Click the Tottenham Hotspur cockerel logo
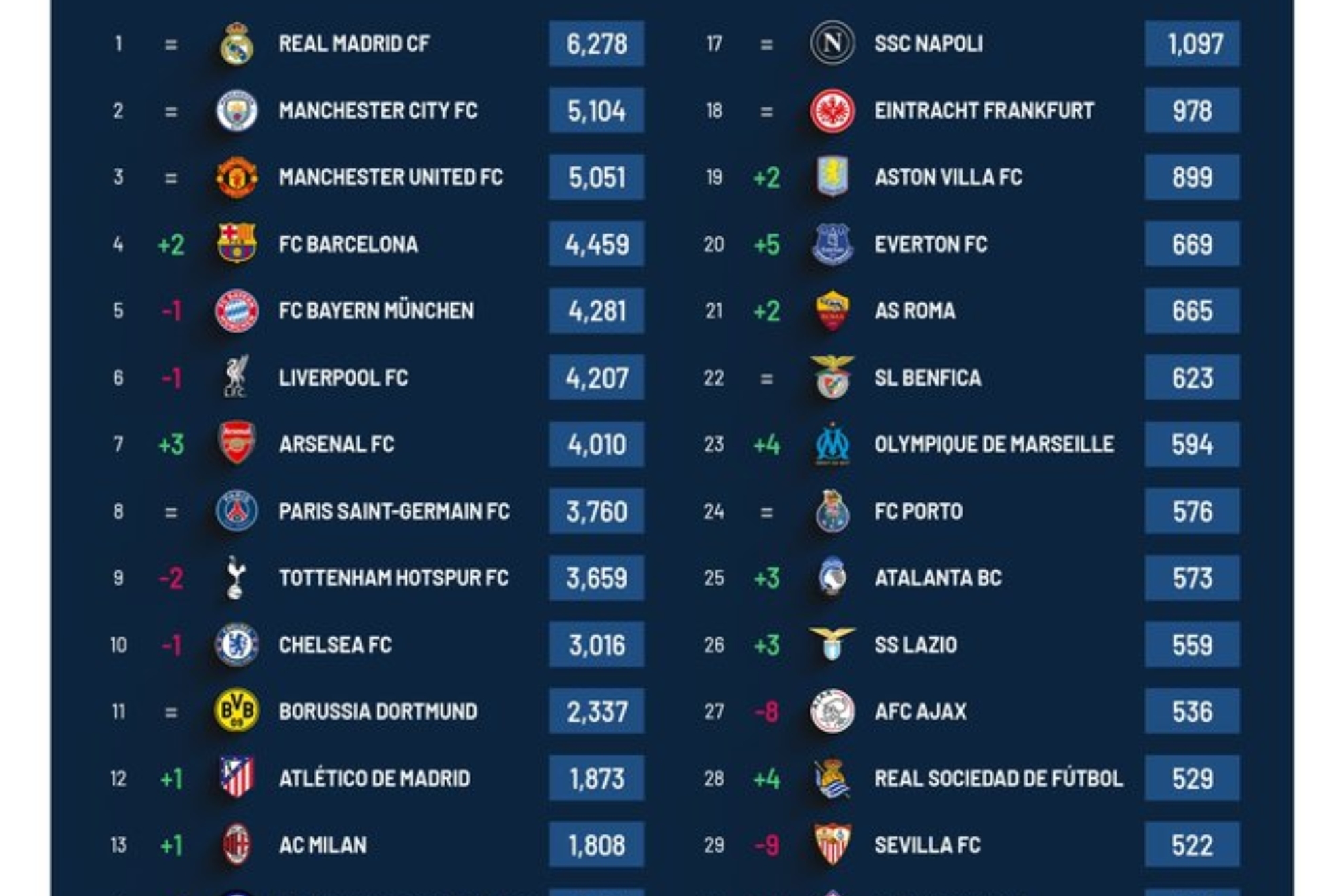This screenshot has width=1344, height=896. tap(236, 578)
